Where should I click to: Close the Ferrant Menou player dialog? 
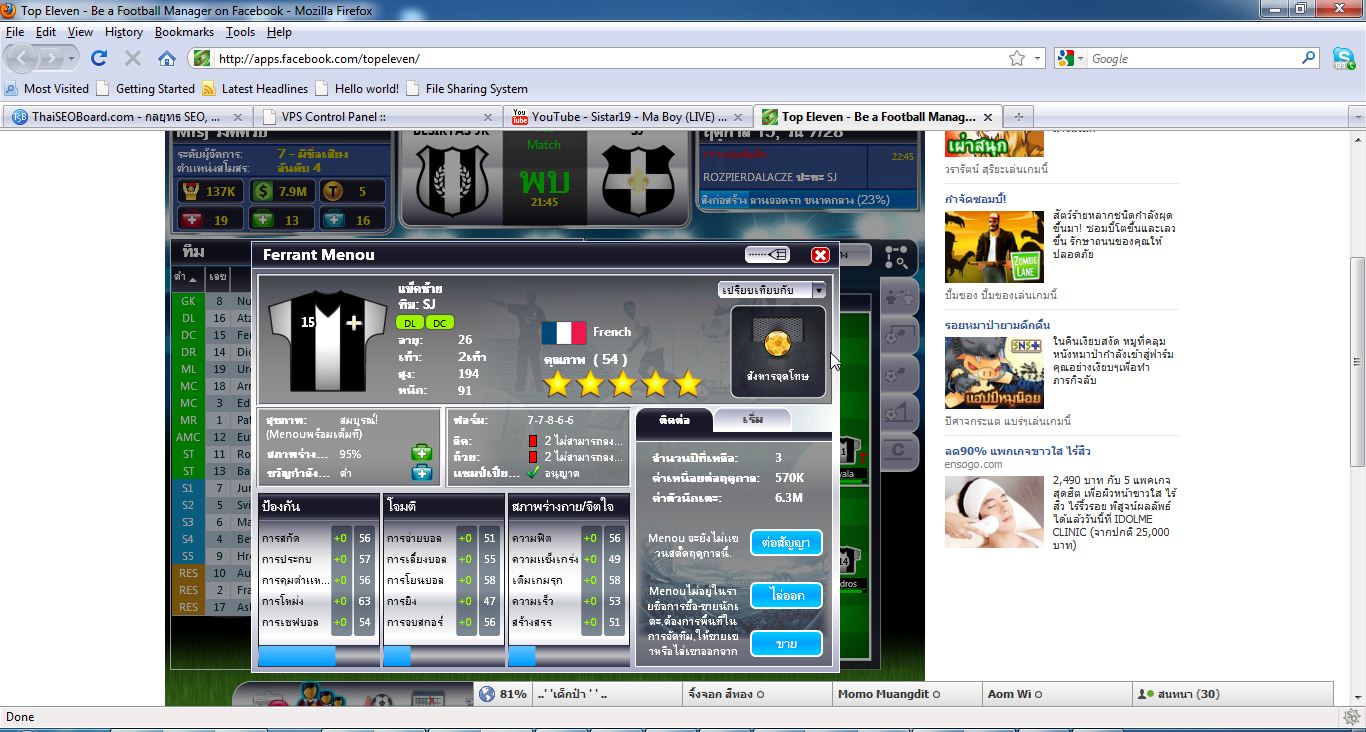[820, 255]
